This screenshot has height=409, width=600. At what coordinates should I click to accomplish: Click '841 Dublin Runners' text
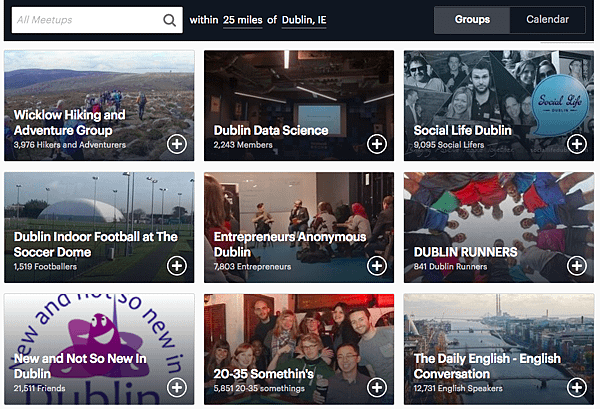pos(450,267)
